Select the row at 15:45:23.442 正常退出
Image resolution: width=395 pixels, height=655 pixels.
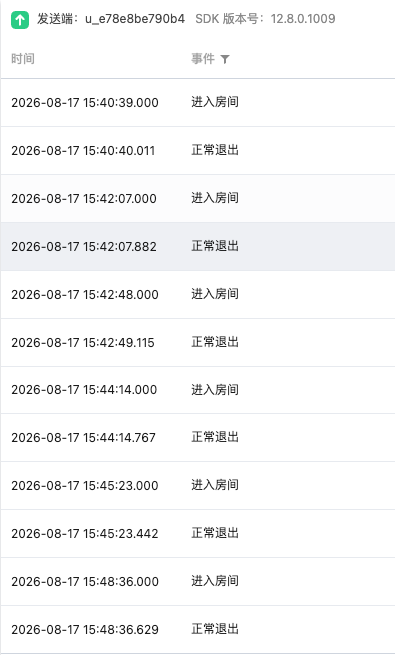[x=198, y=533]
